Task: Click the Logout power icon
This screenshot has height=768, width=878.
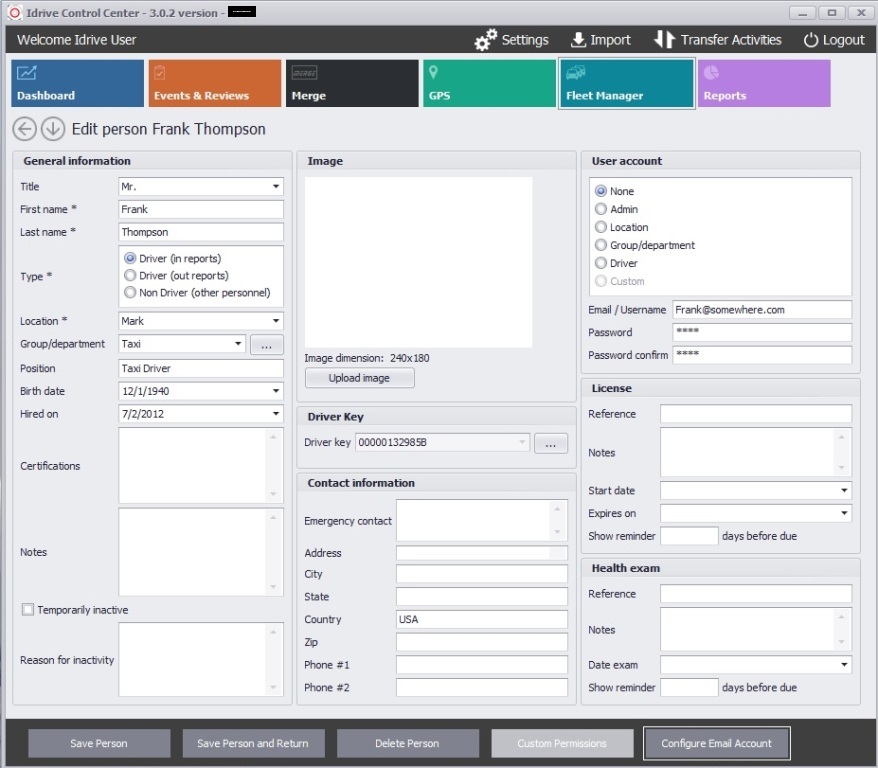Action: (x=811, y=40)
